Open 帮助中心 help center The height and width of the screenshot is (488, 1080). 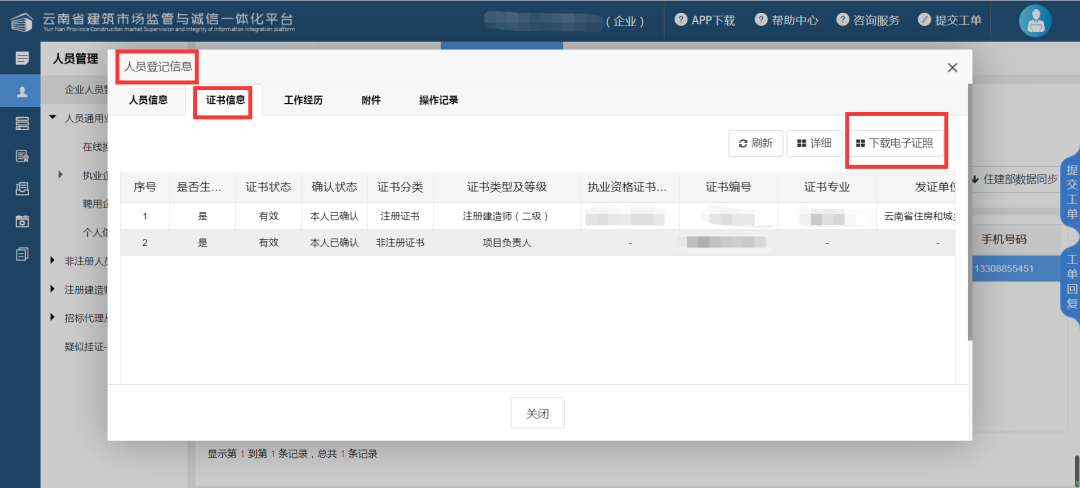[787, 21]
